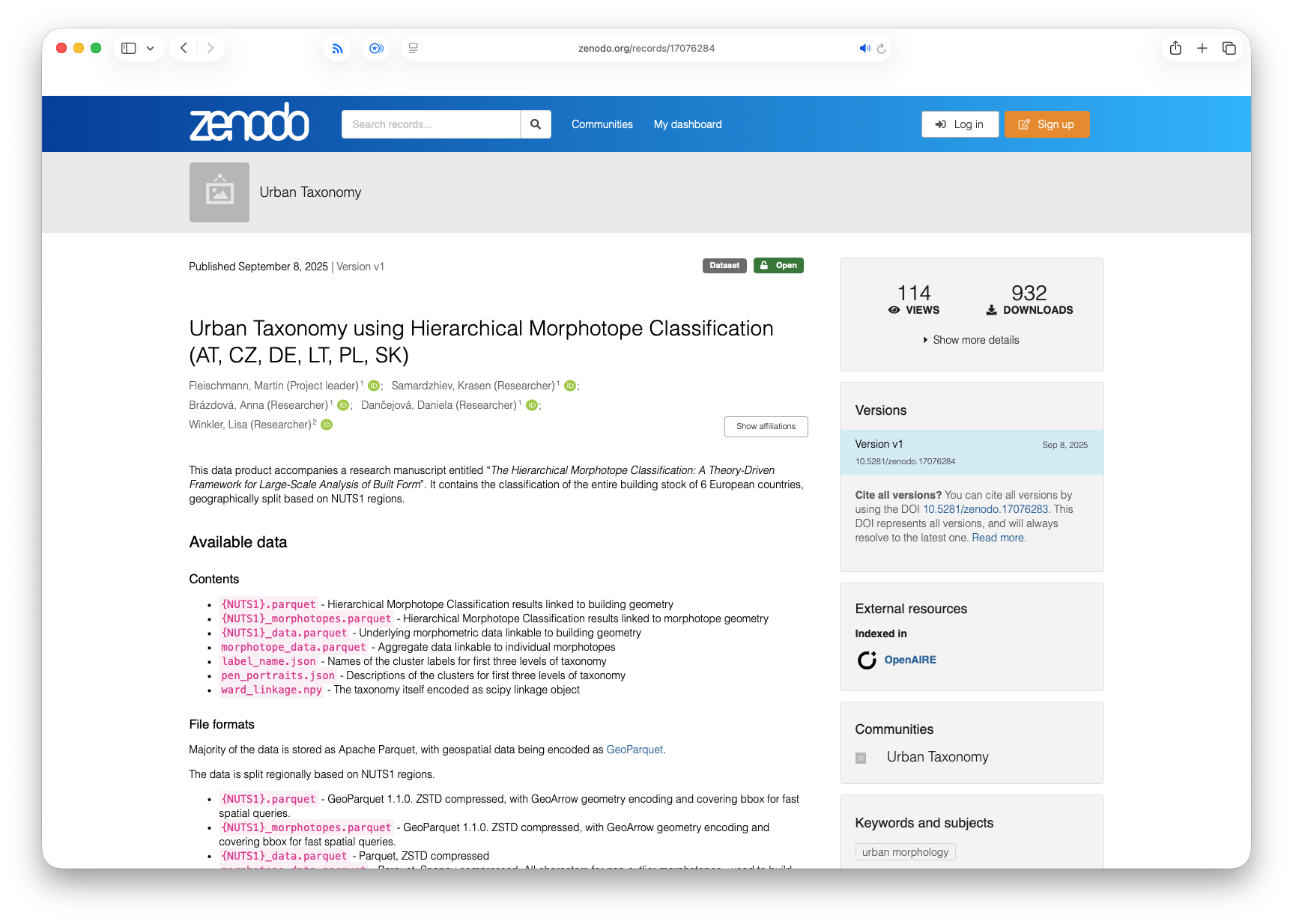This screenshot has width=1293, height=924.
Task: Open Martin Fleischmann's ORCID icon
Action: pyautogui.click(x=373, y=386)
